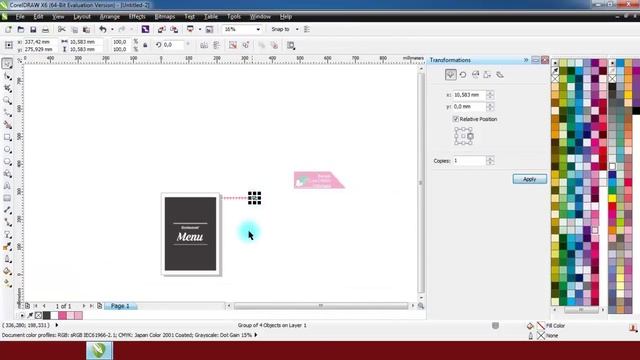Pick the pink swatch in document palette
Image resolution: width=640 pixels, height=360 pixels.
pos(62,315)
